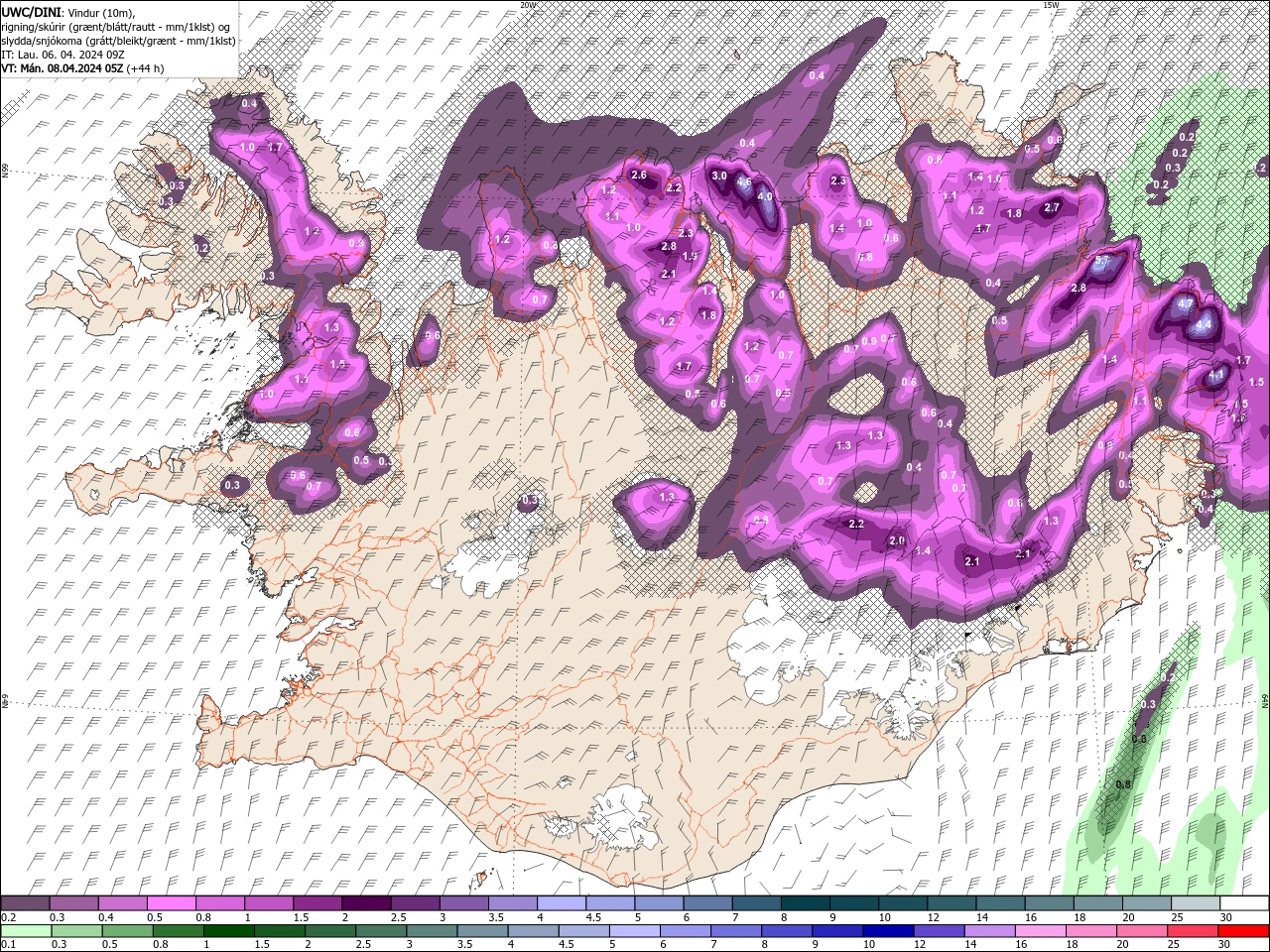Select the 'IT: Lau. 06. 04. 2024 09Z' line
The image size is (1270, 952).
tap(63, 55)
